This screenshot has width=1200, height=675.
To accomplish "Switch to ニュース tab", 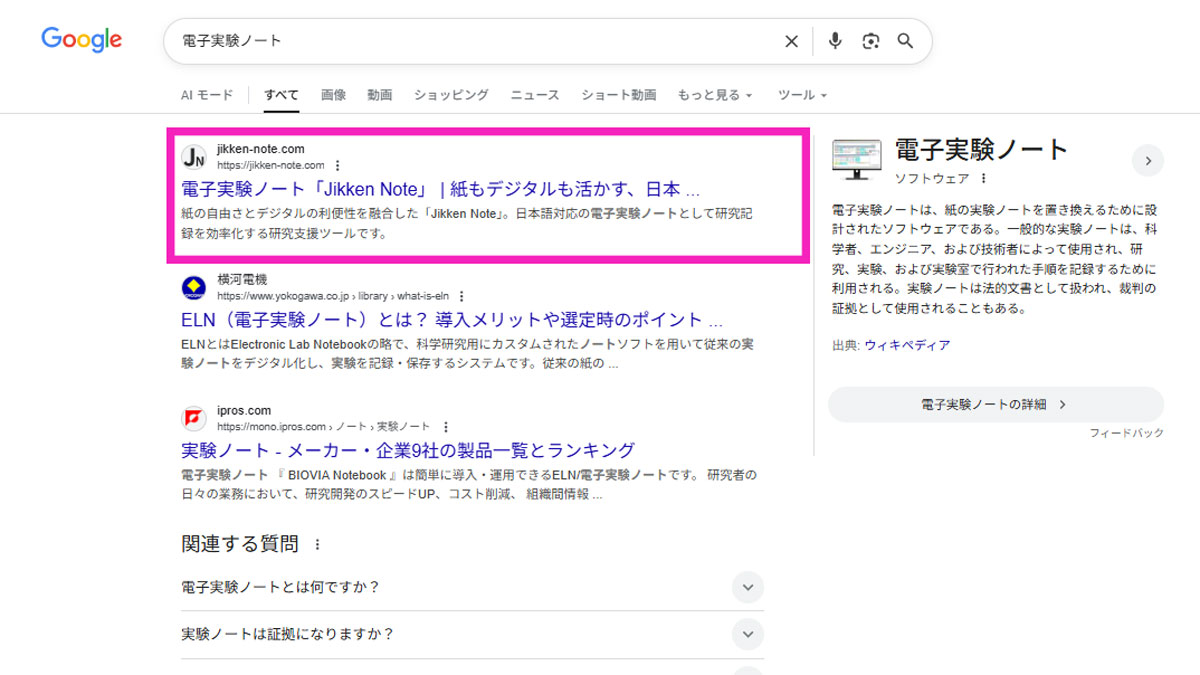I will pos(535,95).
